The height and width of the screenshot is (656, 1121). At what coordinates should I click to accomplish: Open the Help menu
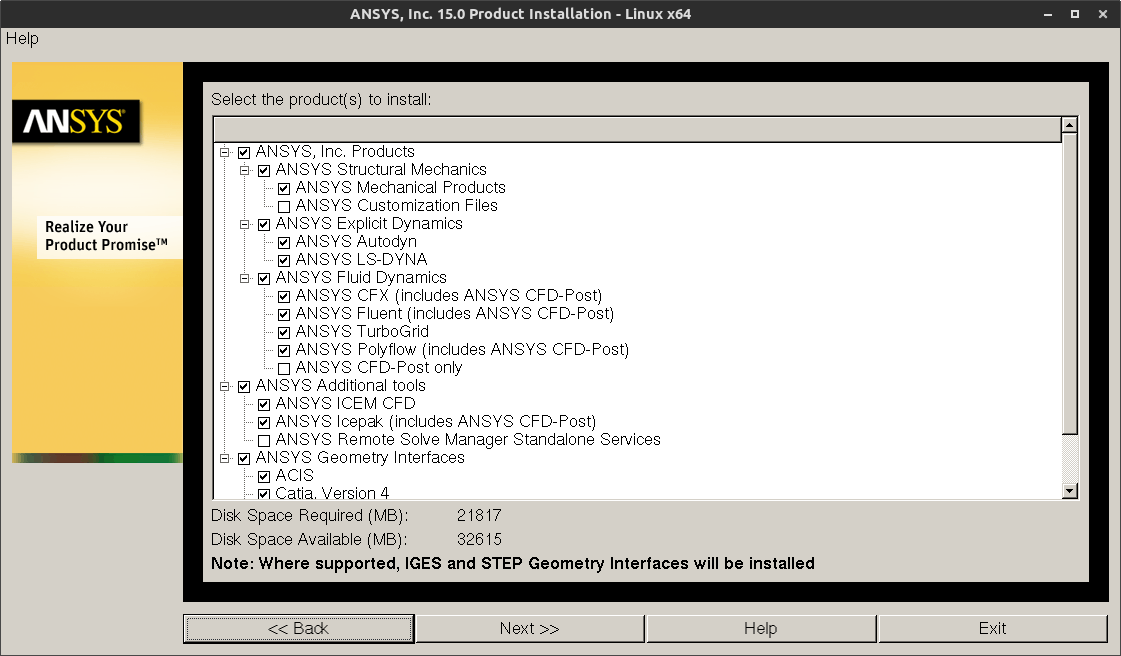[x=22, y=39]
